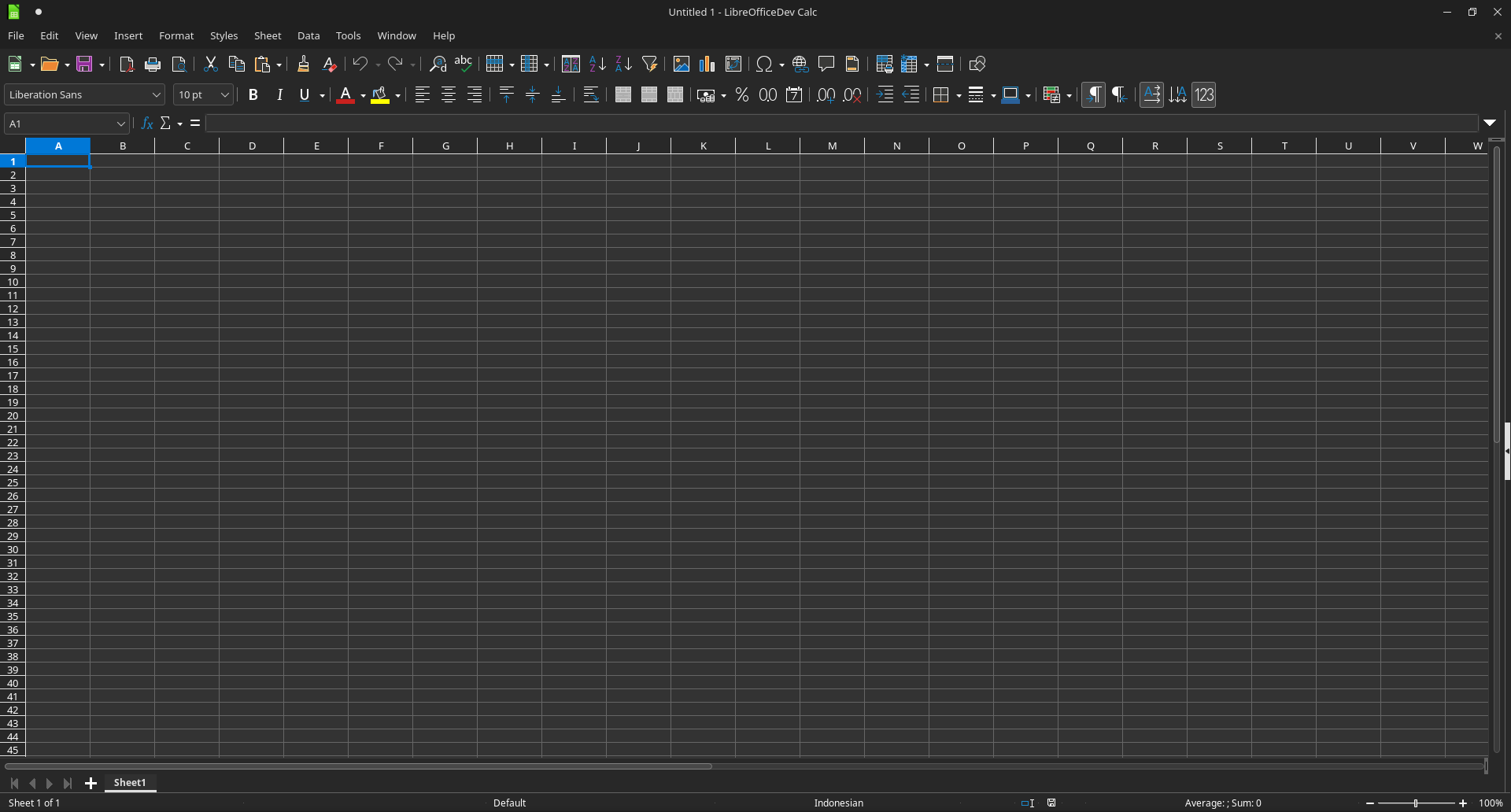The width and height of the screenshot is (1511, 812).
Task: Center text horizontally
Action: coord(449,95)
